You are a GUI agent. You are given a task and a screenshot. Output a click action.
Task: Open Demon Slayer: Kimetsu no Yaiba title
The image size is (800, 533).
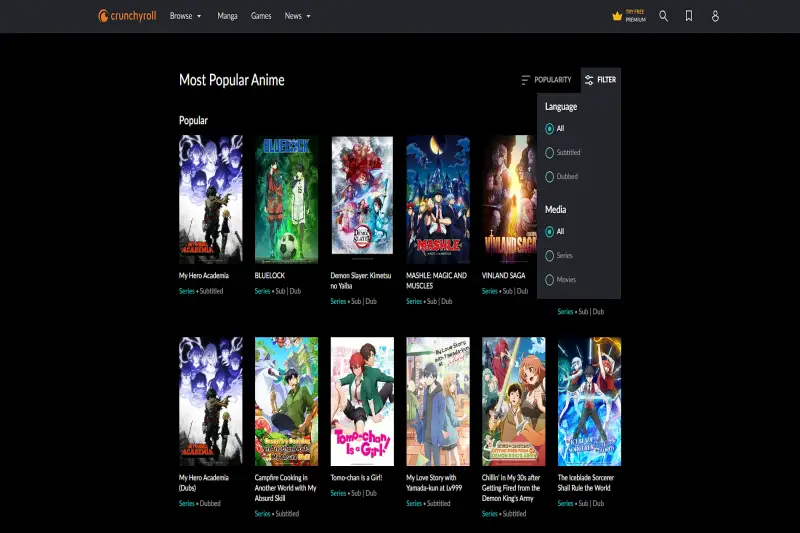[x=361, y=281]
